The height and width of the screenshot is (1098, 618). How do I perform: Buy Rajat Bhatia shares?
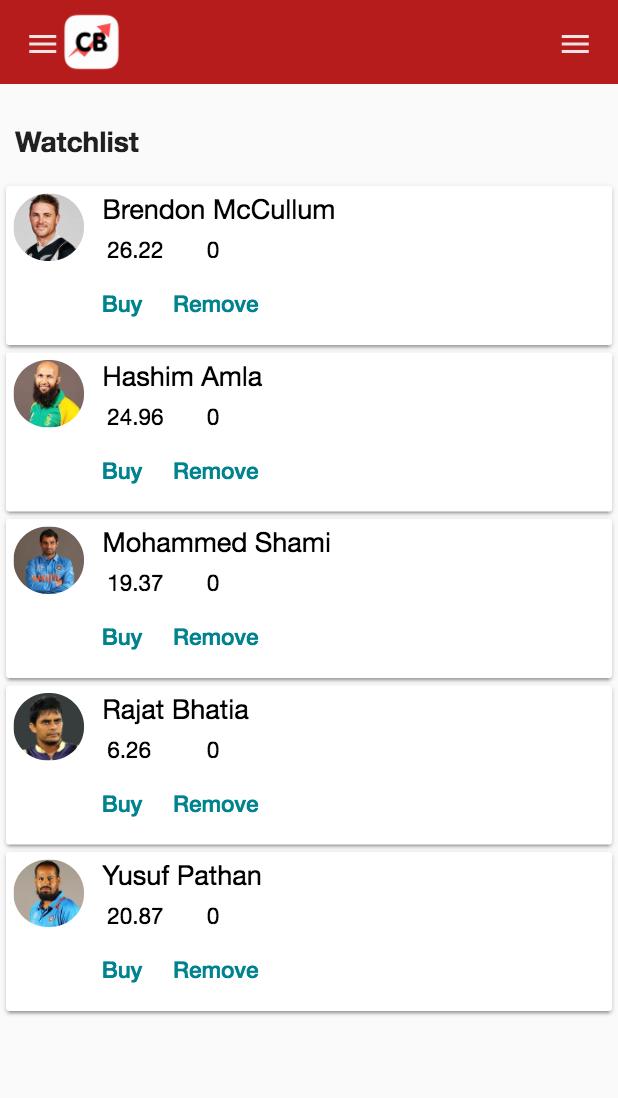coord(122,805)
